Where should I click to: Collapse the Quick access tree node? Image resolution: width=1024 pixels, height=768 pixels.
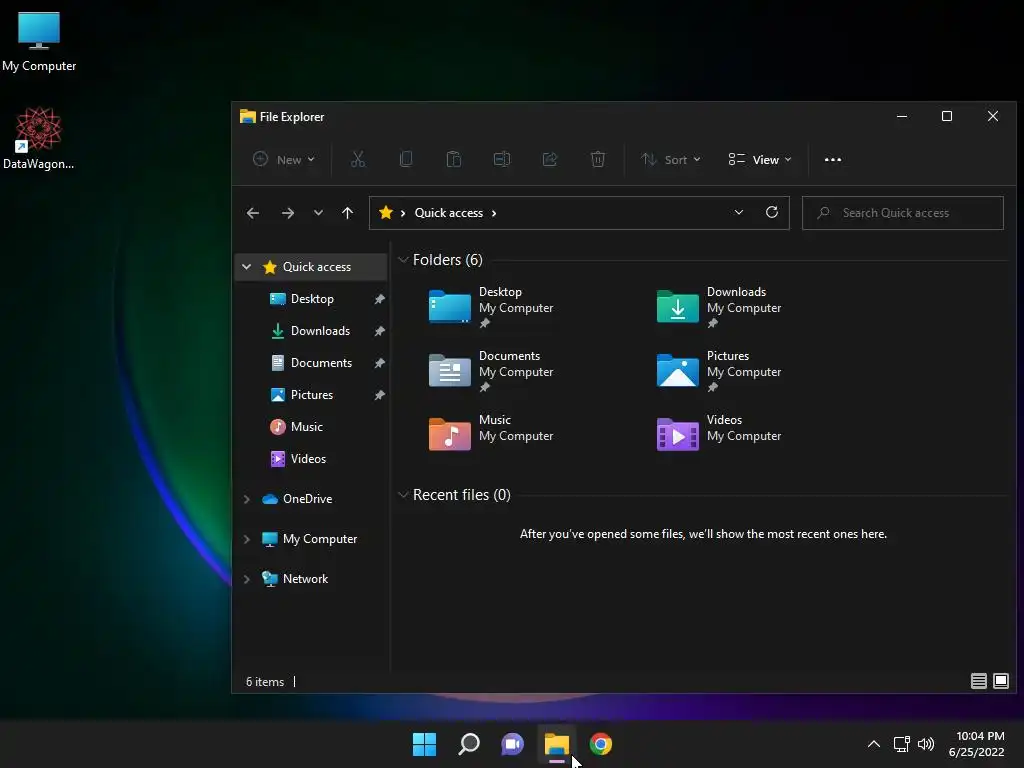247,266
